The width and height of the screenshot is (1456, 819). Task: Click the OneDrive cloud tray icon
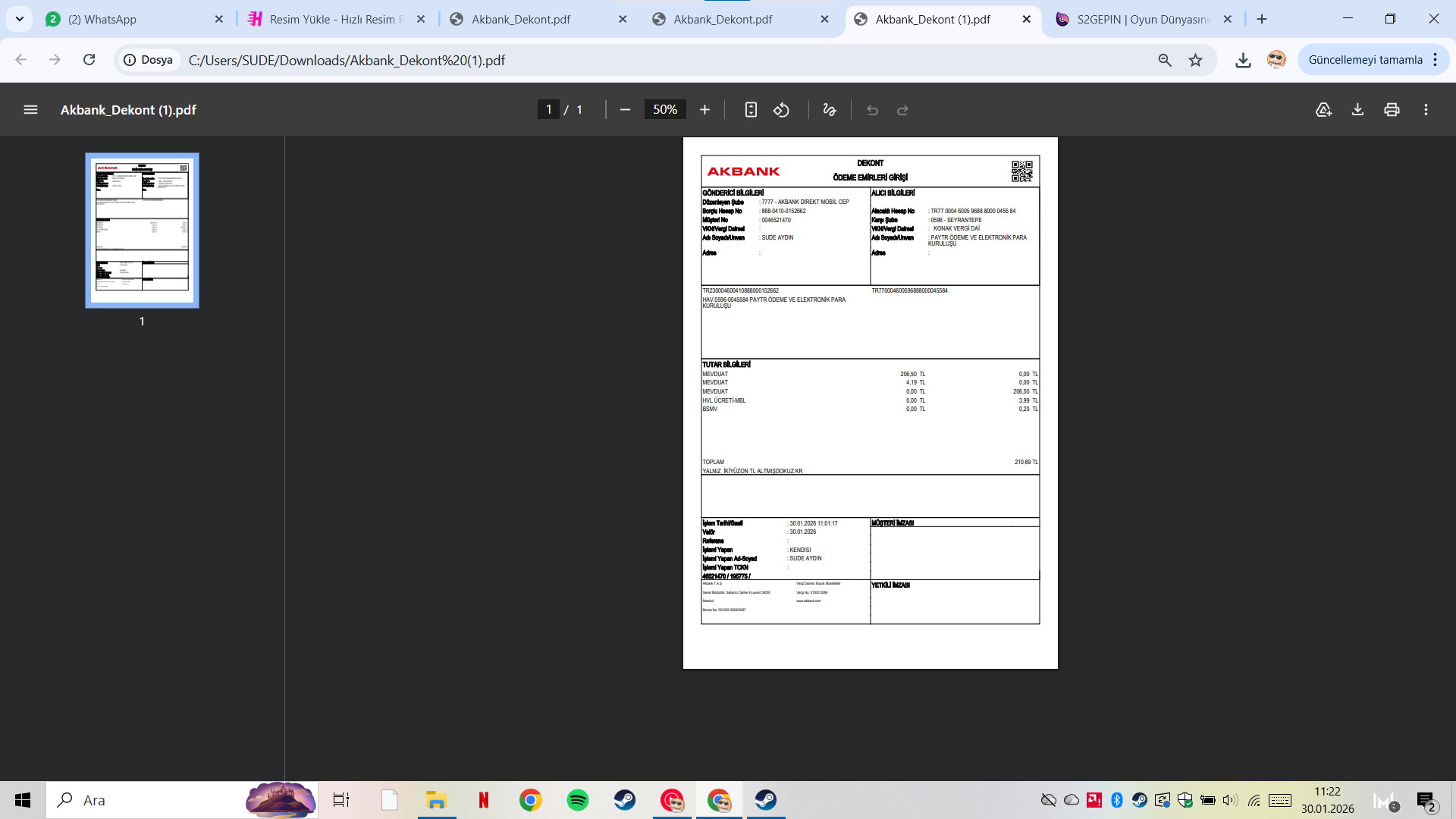(x=1072, y=800)
